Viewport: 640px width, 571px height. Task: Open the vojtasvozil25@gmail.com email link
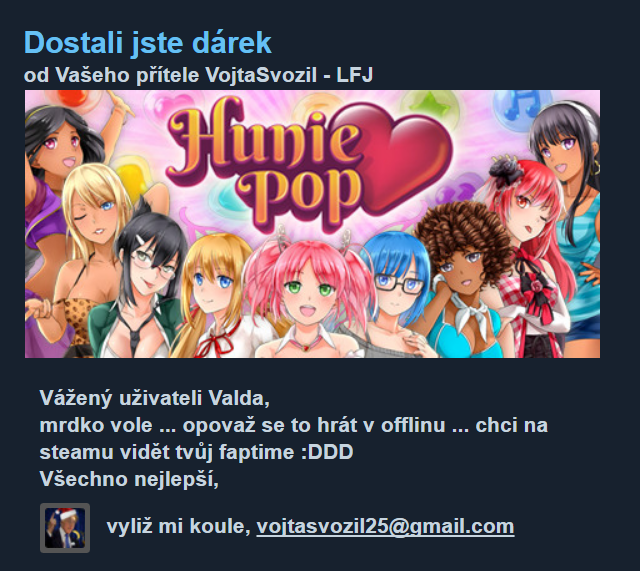[x=385, y=527]
